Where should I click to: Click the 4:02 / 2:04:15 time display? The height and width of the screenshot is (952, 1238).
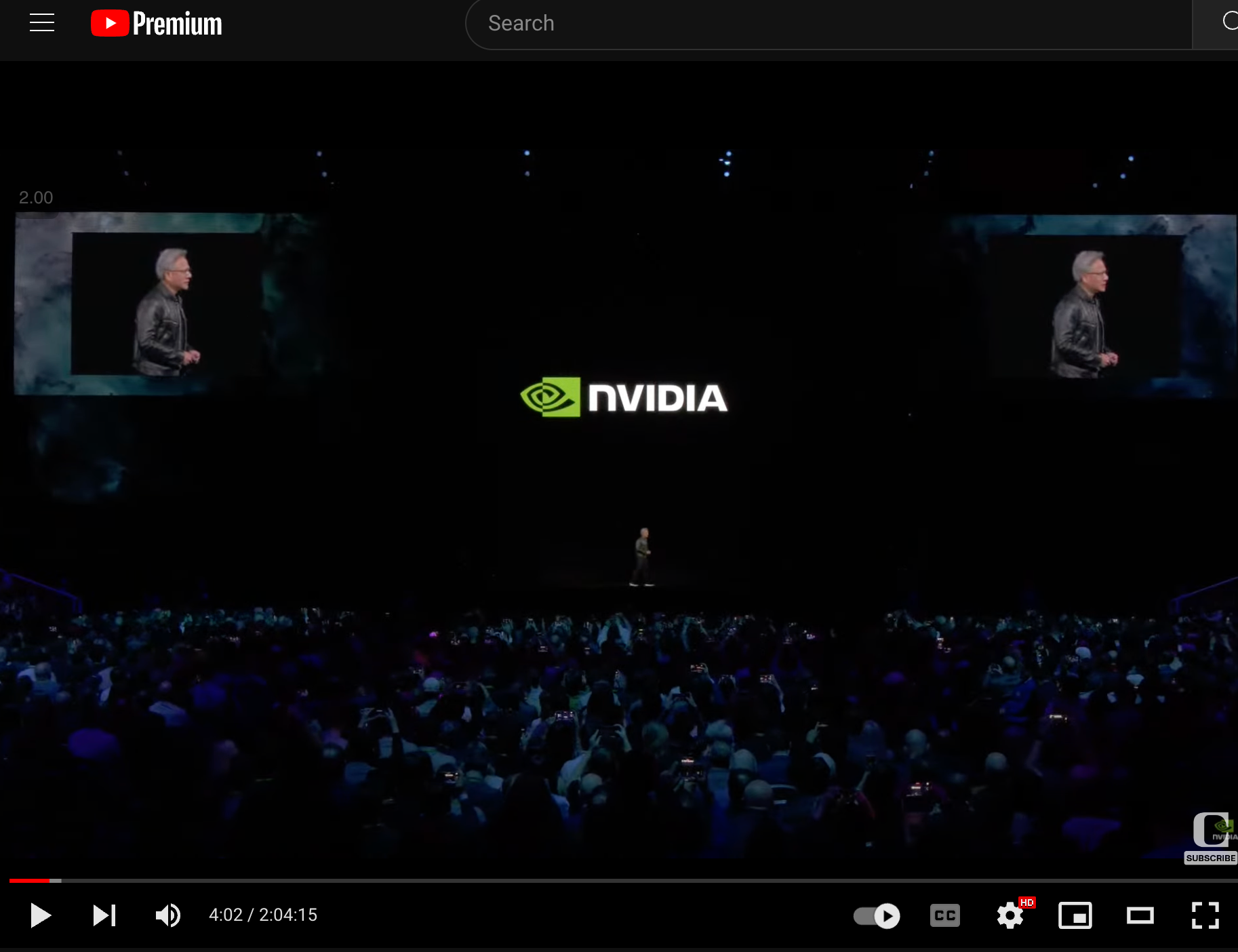tap(263, 915)
